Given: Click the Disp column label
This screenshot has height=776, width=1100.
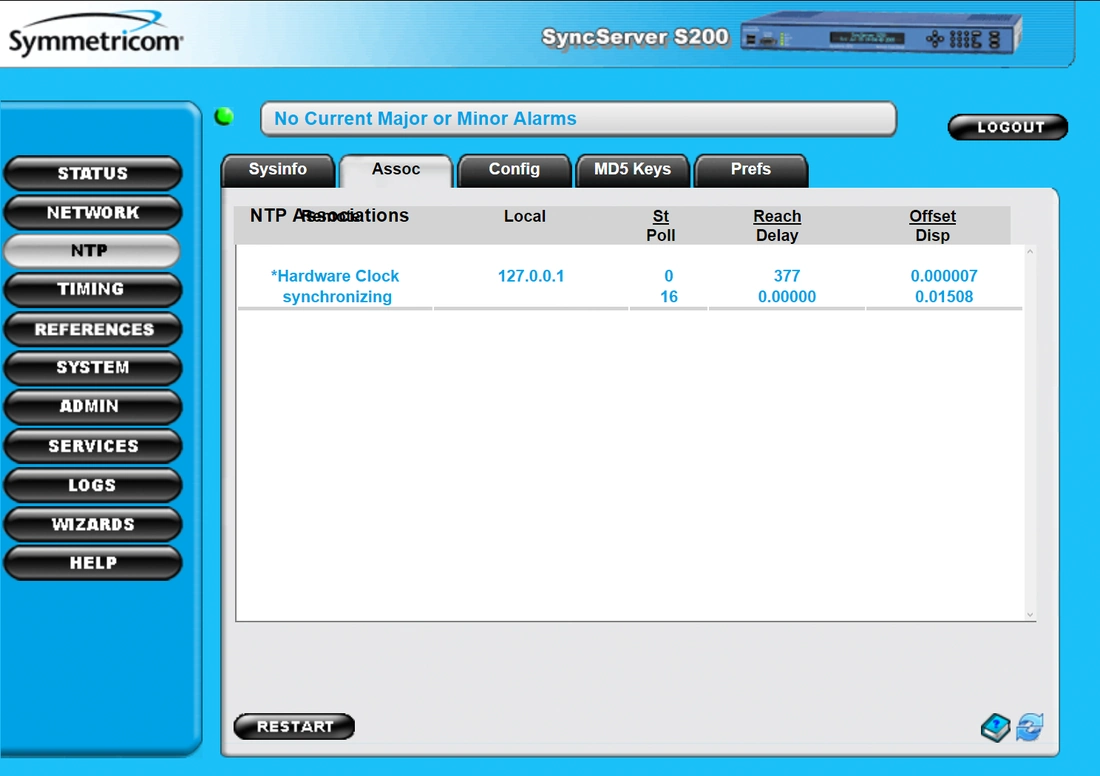Looking at the screenshot, I should coord(932,235).
